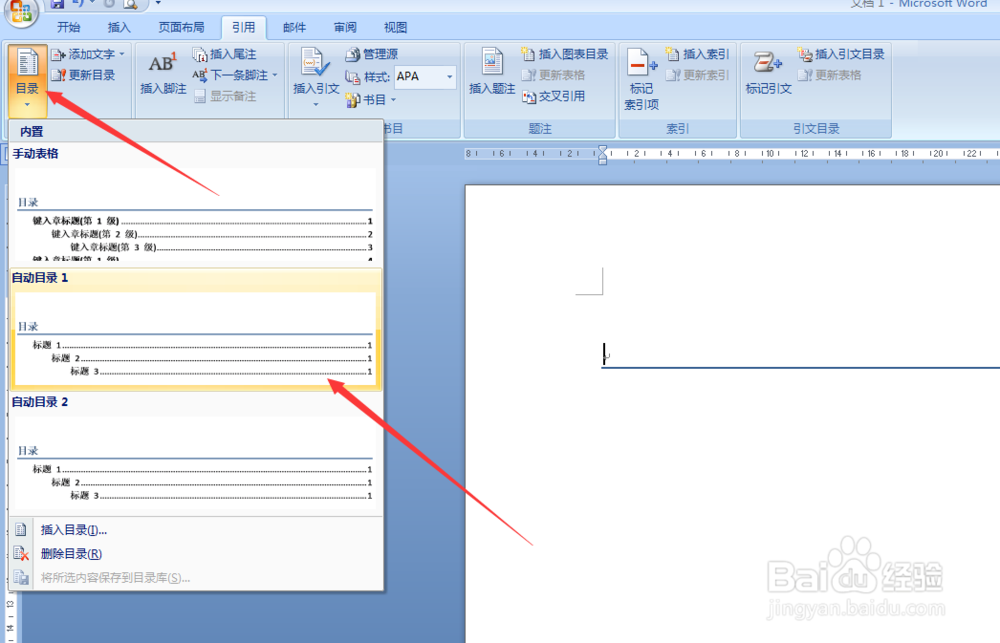This screenshot has width=1000, height=643.
Task: Click the Save icon in quick access toolbar
Action: click(57, 4)
